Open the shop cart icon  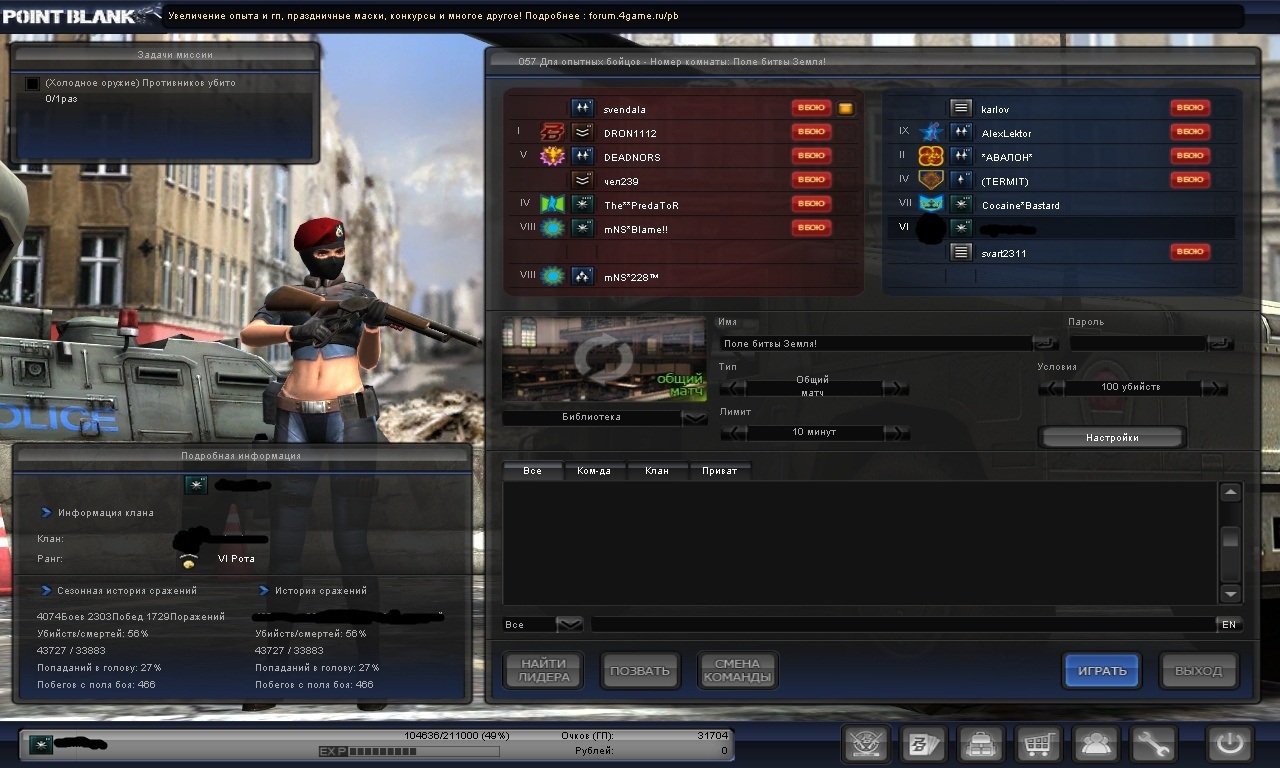coord(1038,744)
